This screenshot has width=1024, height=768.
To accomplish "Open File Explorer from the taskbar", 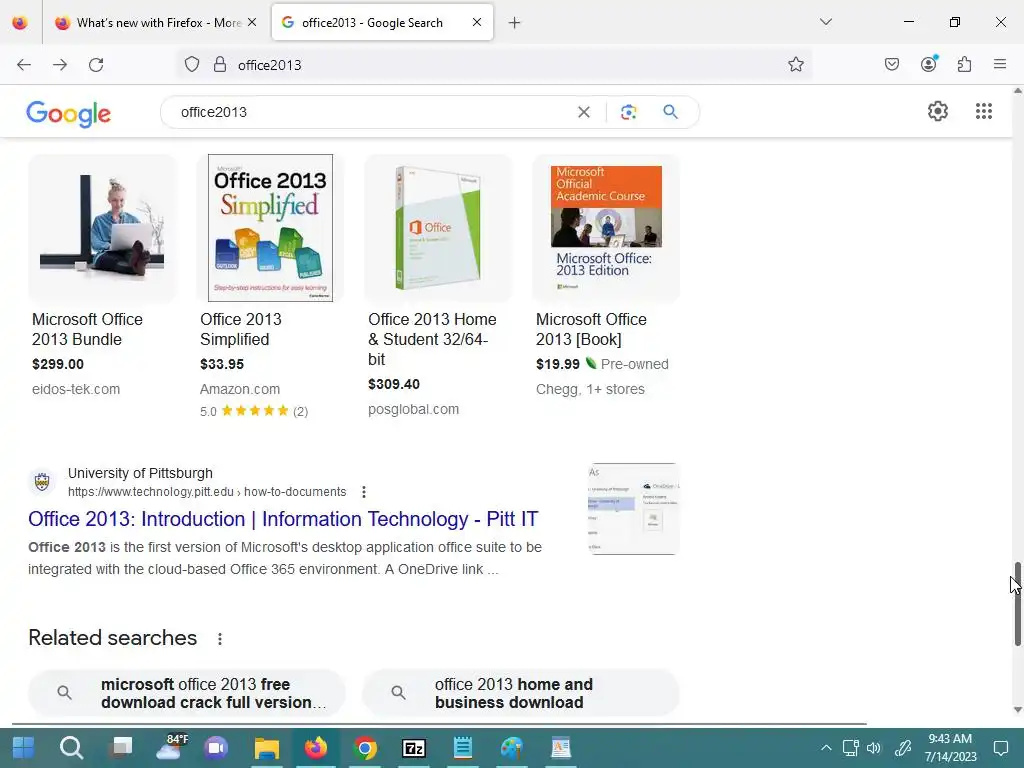I will pos(266,748).
